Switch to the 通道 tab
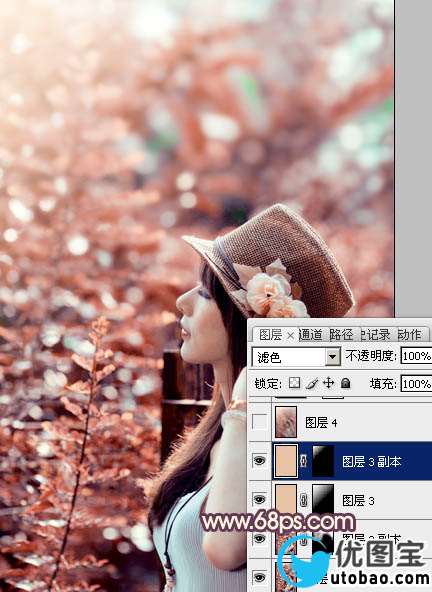This screenshot has width=432, height=592. [x=310, y=335]
